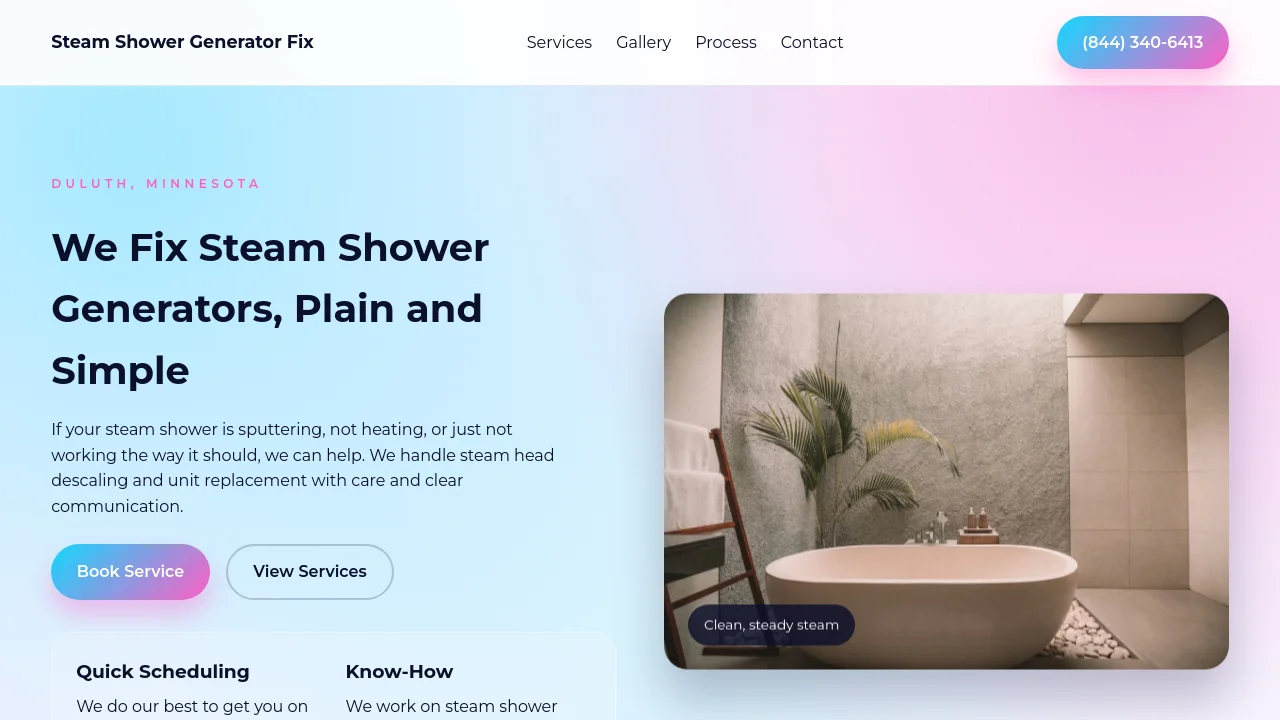This screenshot has height=720, width=1280.
Task: Click the Book Service button
Action: [130, 572]
